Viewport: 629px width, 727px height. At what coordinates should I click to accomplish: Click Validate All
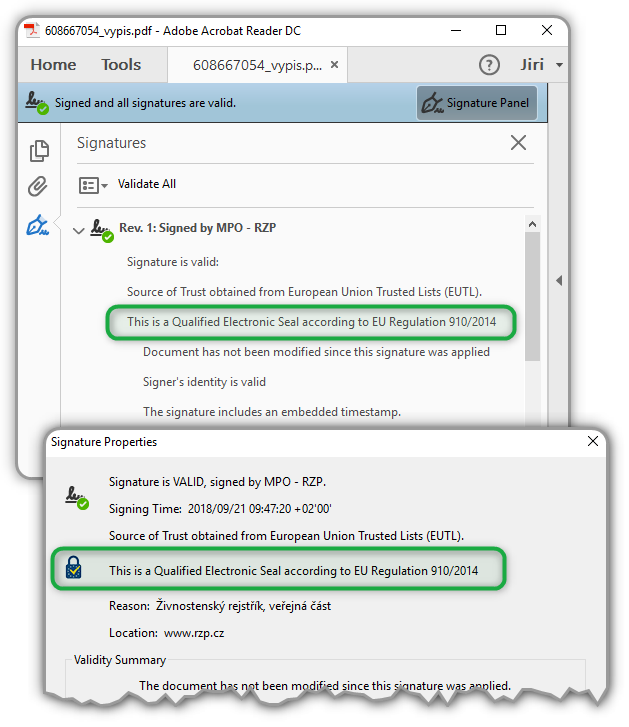pyautogui.click(x=147, y=184)
